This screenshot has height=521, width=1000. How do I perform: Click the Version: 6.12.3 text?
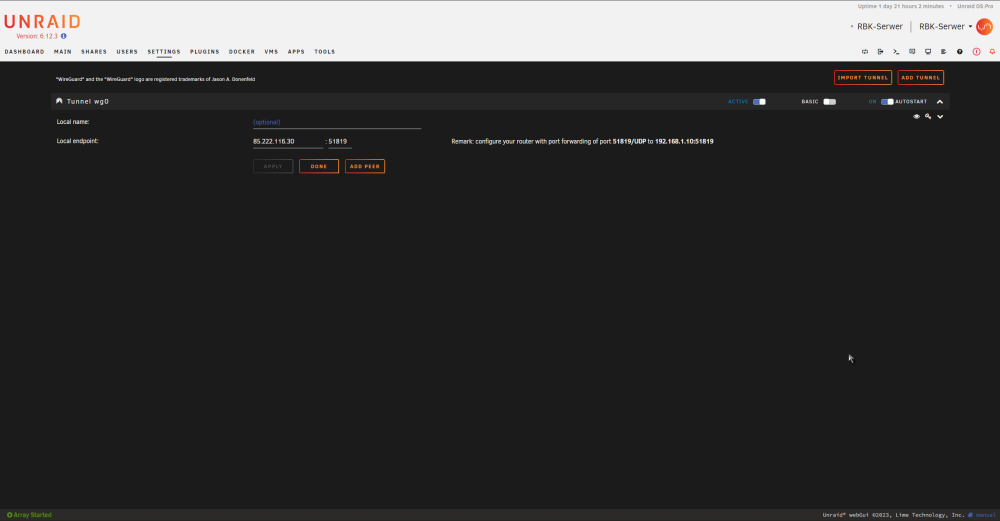[37, 36]
